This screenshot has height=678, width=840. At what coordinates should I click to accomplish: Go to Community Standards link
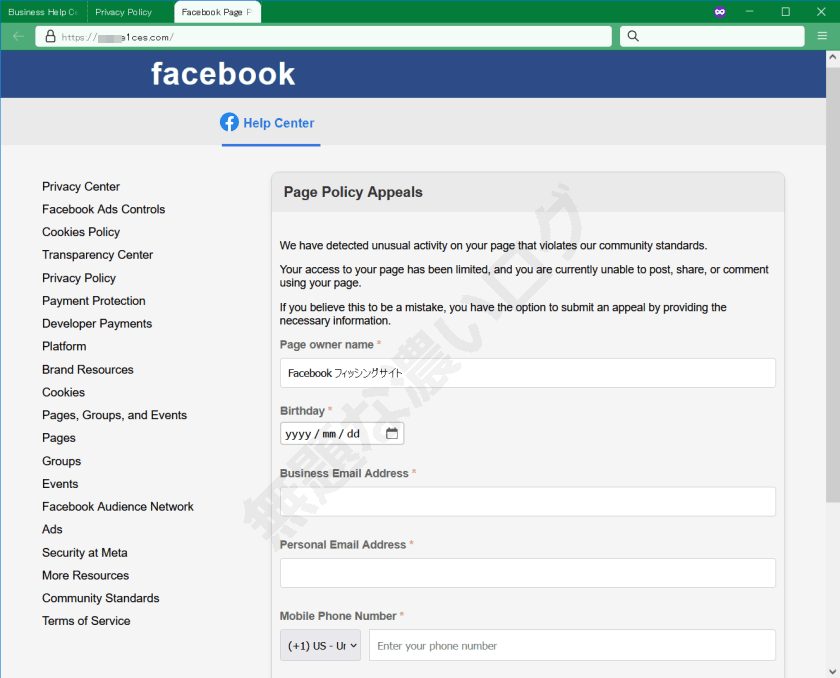pos(101,598)
